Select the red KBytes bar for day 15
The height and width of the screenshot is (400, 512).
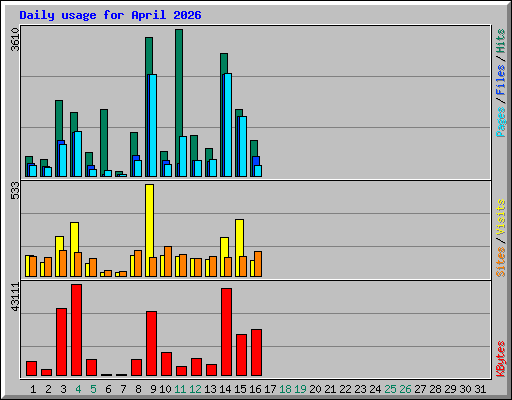[242, 355]
